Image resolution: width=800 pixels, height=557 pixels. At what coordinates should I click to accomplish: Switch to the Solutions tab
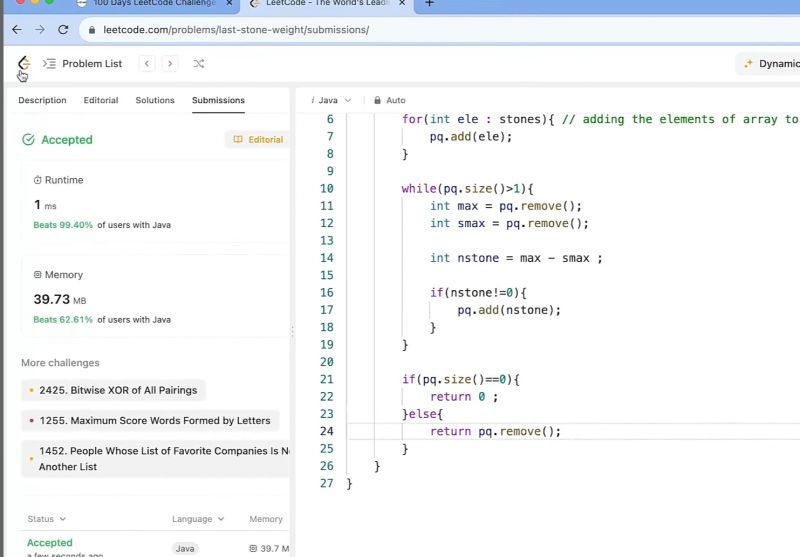[x=155, y=100]
